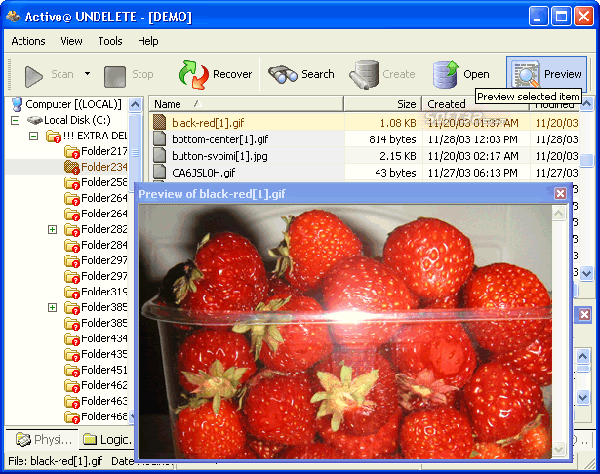
Task: Select the Folder435 deleted folder icon
Action: 72,355
